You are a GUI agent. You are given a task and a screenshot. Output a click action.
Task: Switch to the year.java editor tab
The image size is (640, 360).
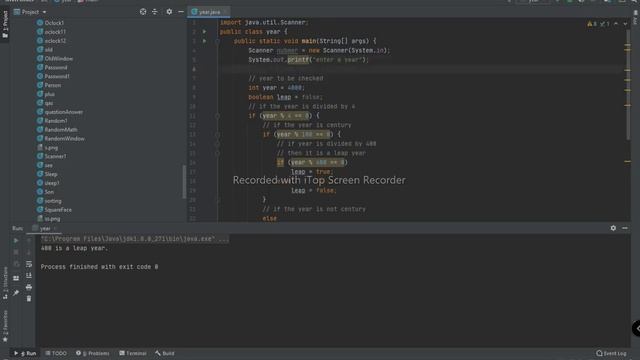[209, 12]
